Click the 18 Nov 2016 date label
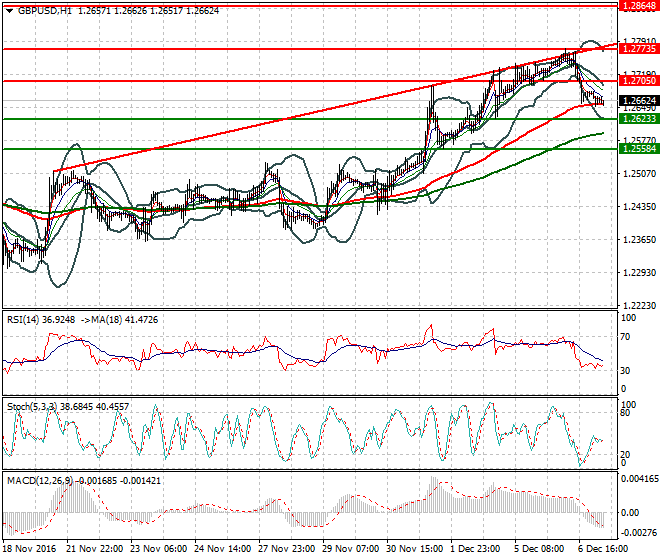This screenshot has width=660, height=560. tap(29, 549)
